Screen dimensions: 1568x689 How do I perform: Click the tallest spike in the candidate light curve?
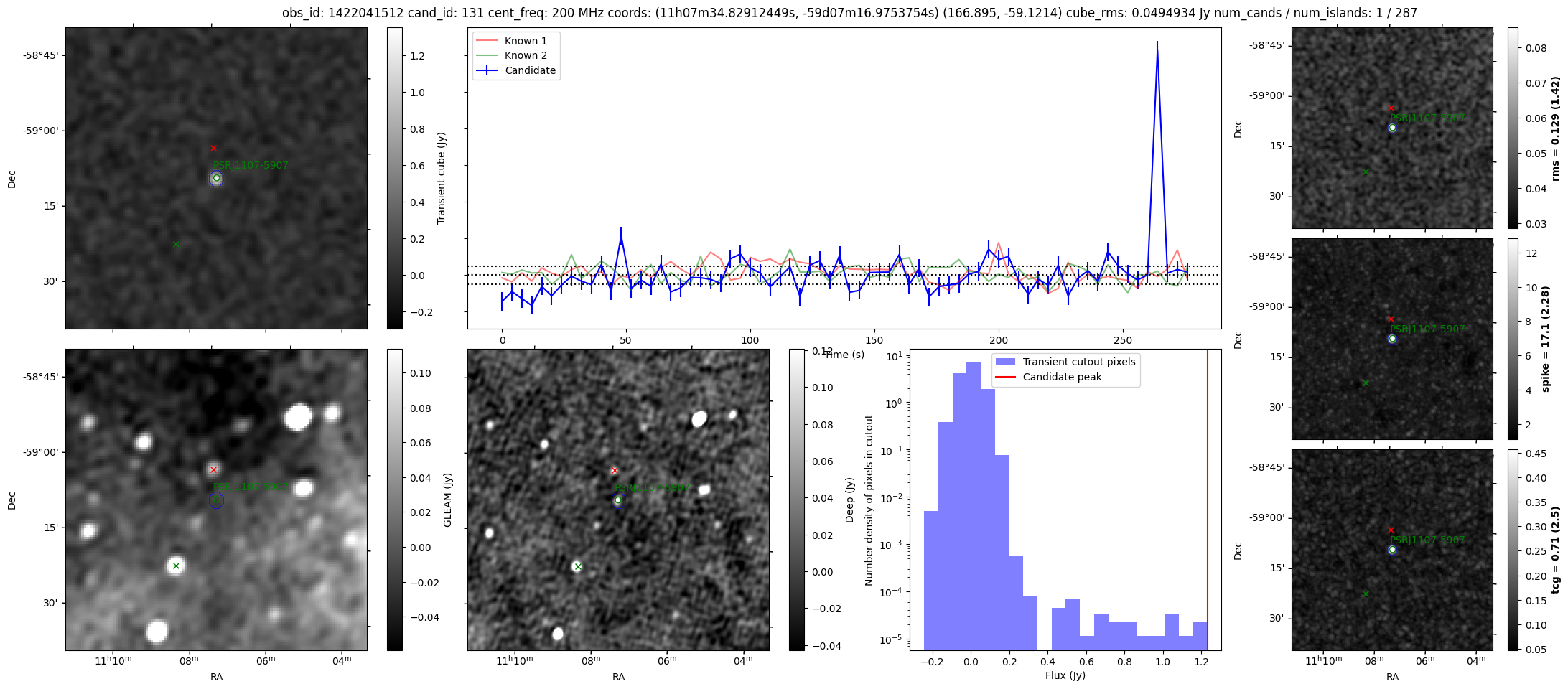pos(1157,43)
